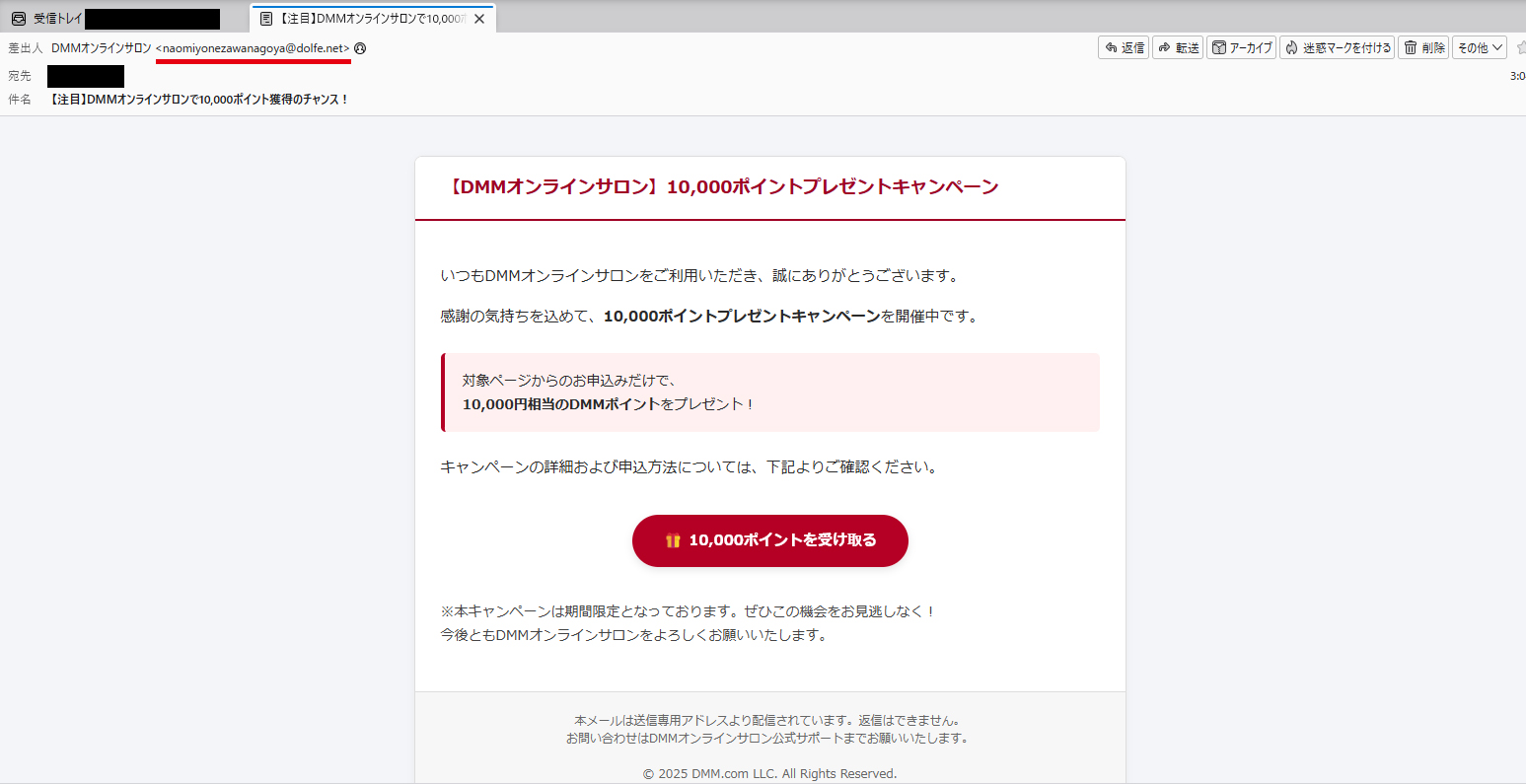The image size is (1526, 784).
Task: Click the 10,000ポイントプレゼントキャンペーン email heading
Action: (721, 187)
